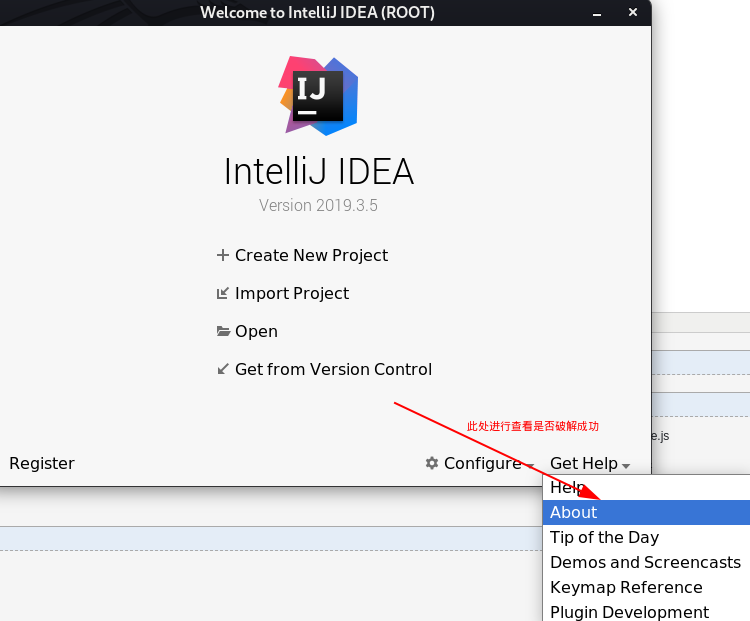Minimize the Welcome to IntelliJ IDEA window
750x621 pixels.
tap(596, 13)
